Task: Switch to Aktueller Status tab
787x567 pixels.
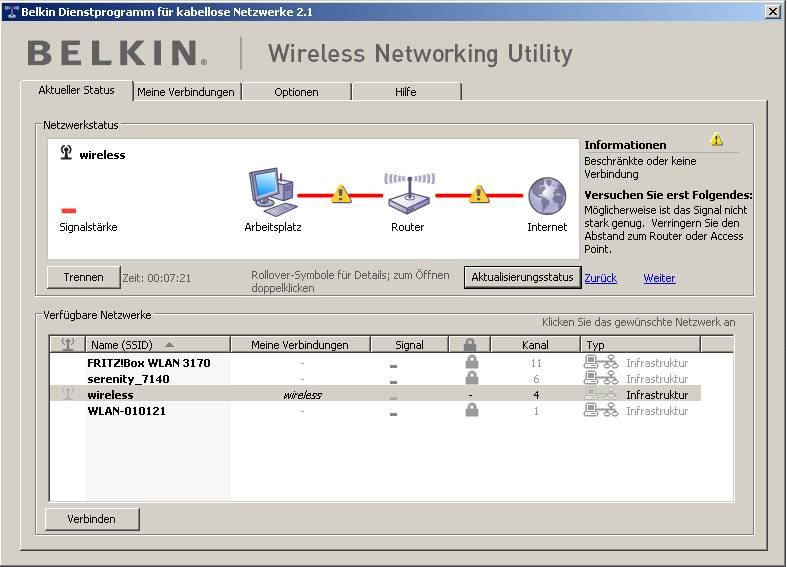Action: (77, 90)
